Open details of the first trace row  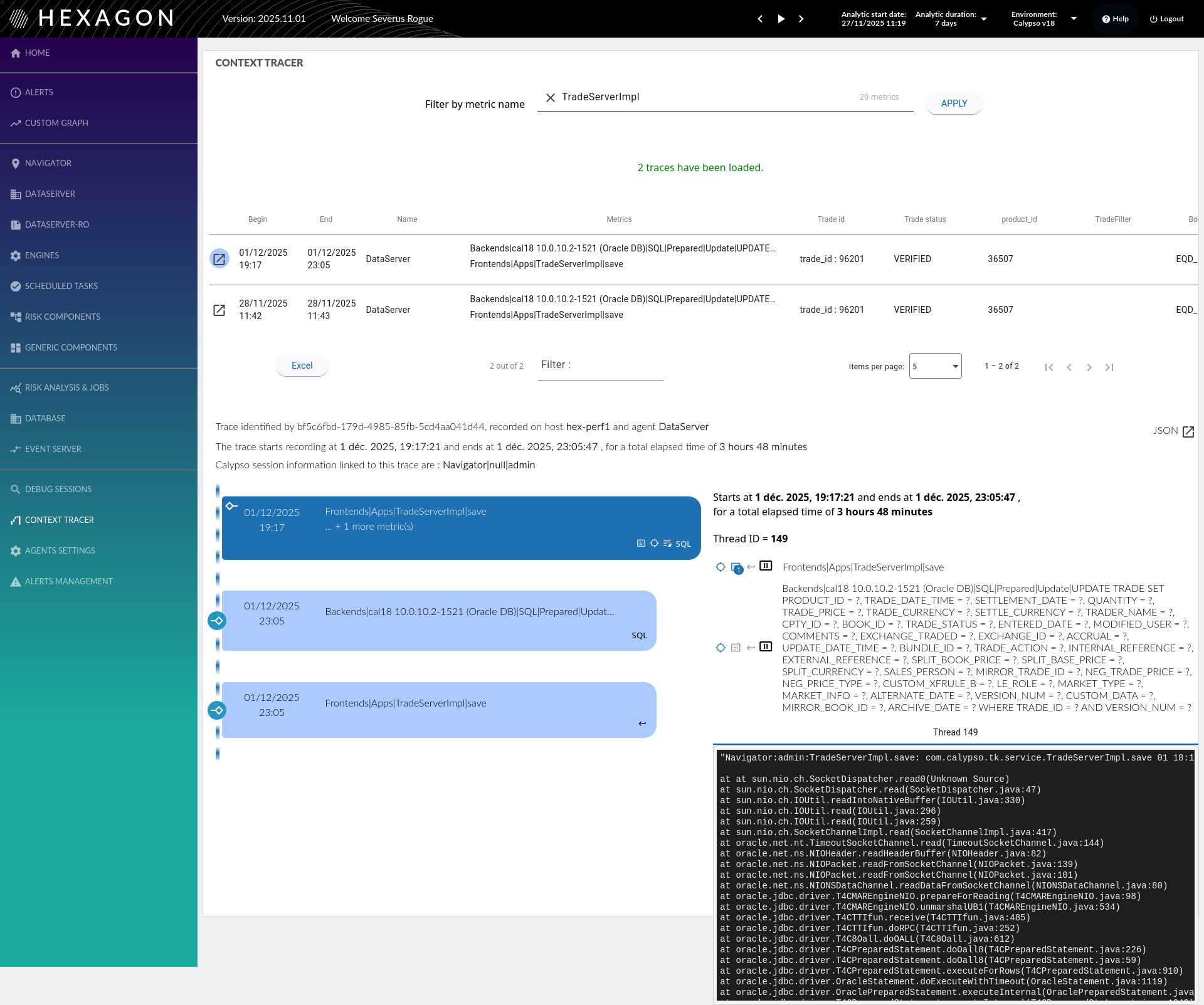(x=219, y=258)
